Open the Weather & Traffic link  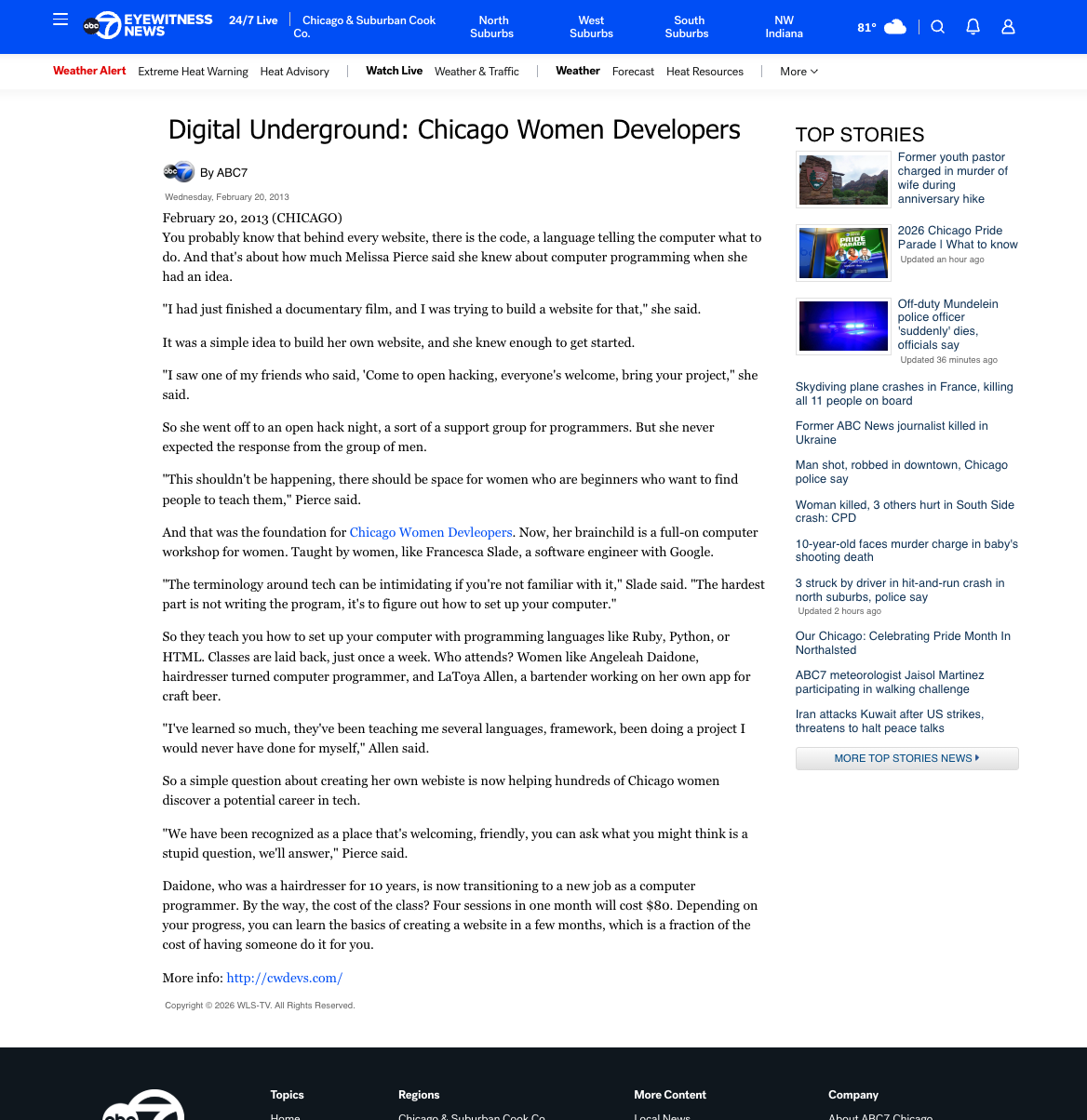(x=476, y=72)
